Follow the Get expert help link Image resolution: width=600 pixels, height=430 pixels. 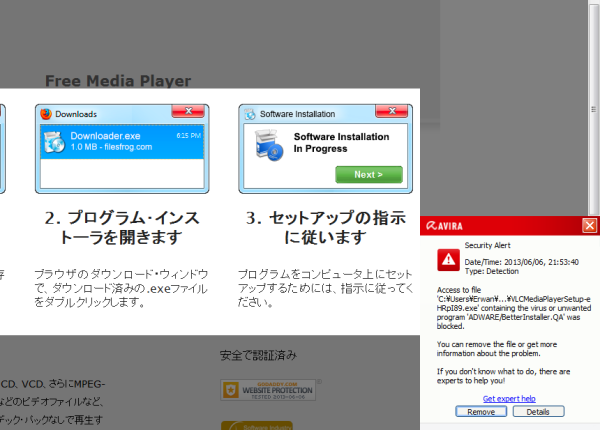[x=509, y=399]
